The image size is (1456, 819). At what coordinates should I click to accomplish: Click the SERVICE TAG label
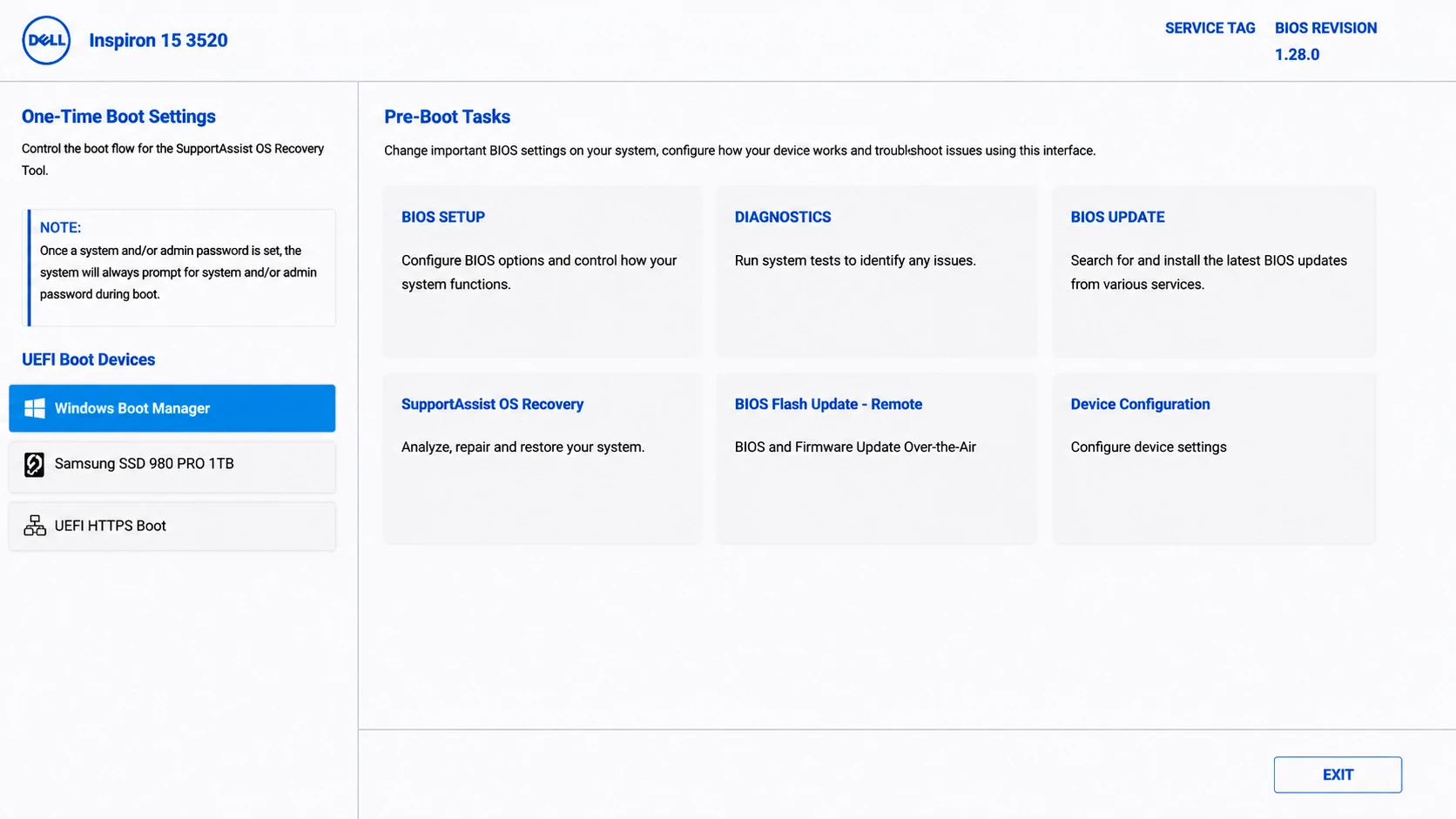[x=1210, y=28]
